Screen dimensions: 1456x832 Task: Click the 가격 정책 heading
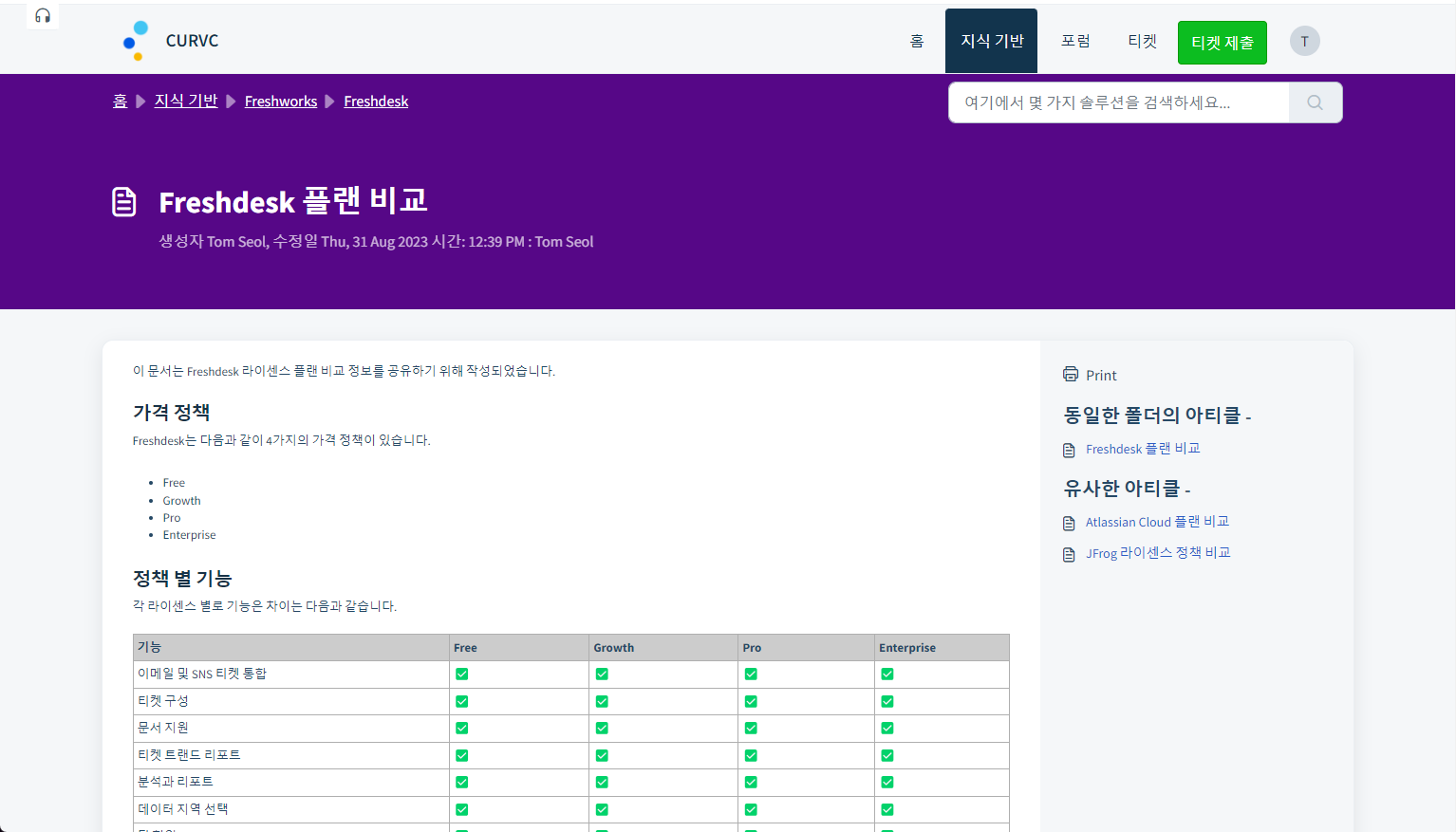(x=171, y=413)
